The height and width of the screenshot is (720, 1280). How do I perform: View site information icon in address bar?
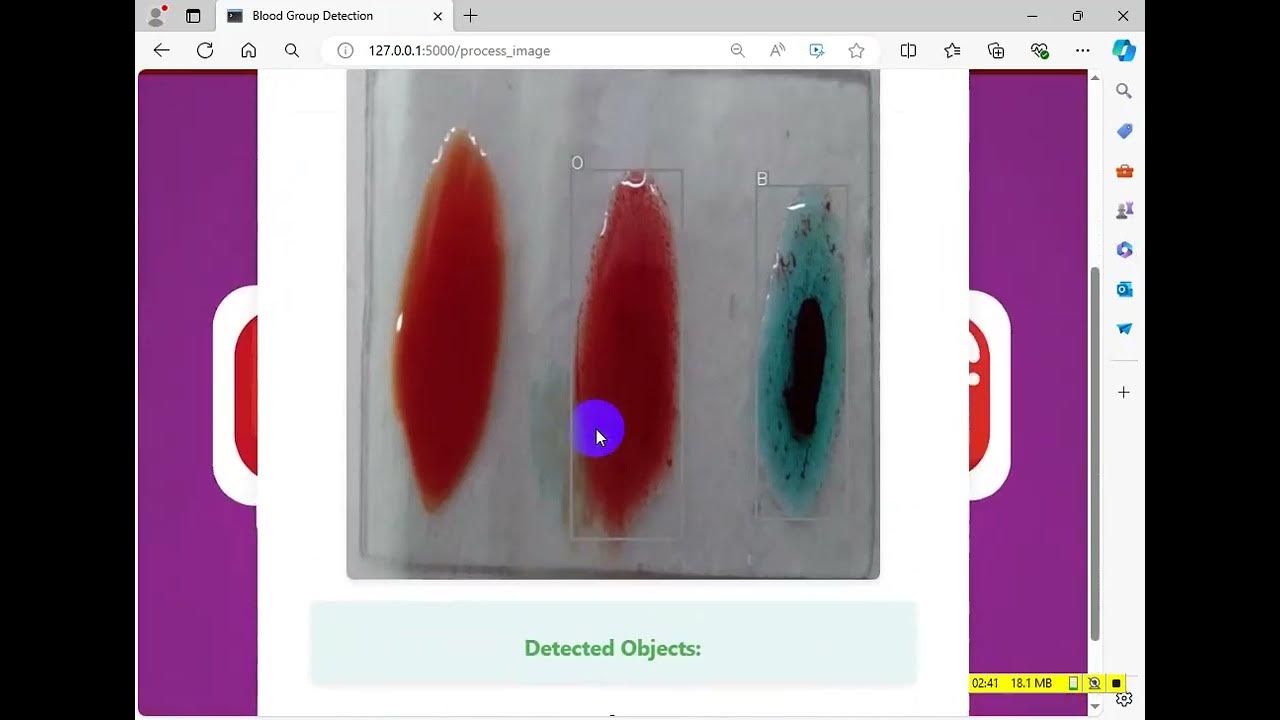click(x=345, y=50)
